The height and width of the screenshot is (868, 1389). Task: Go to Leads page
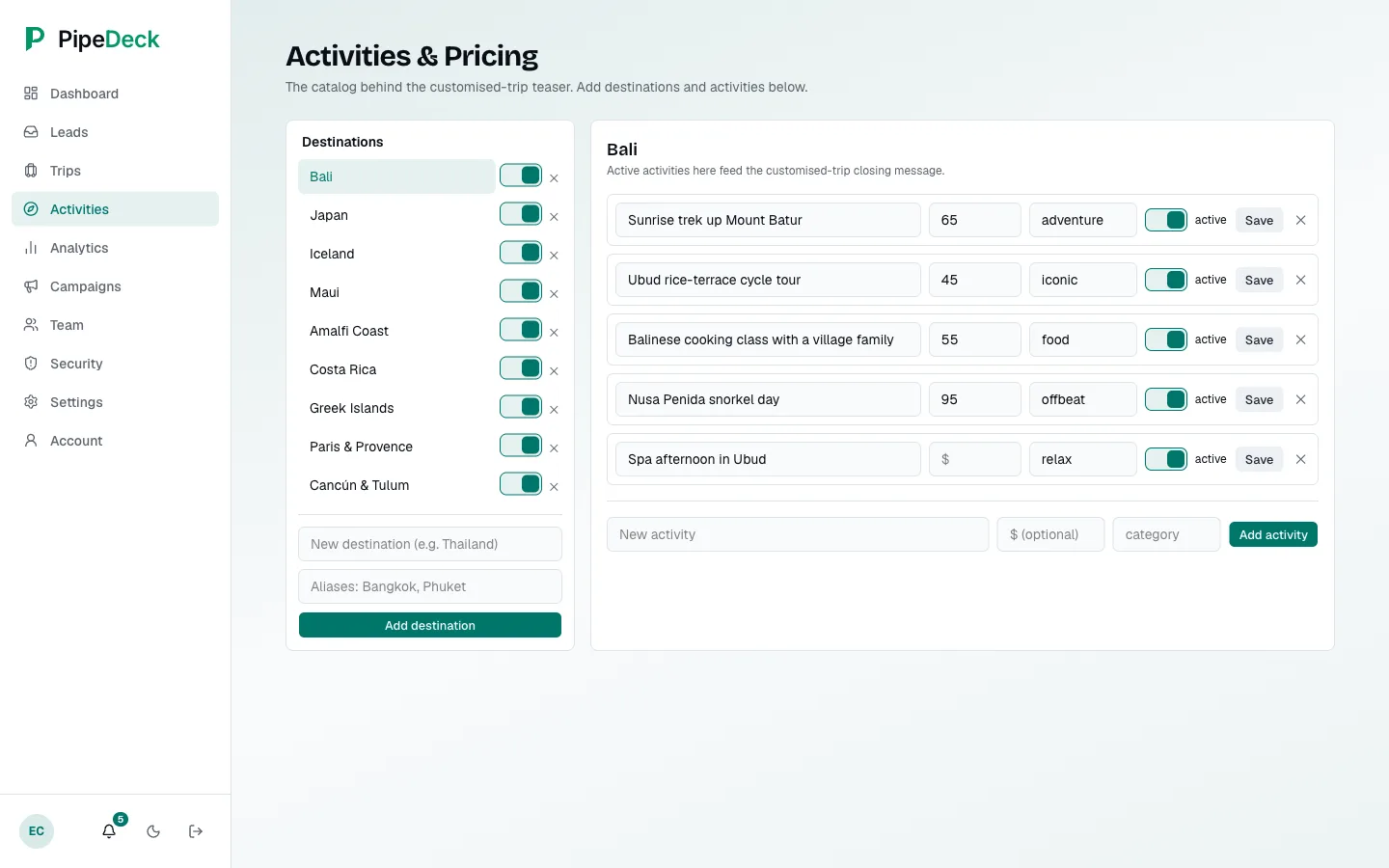(115, 132)
